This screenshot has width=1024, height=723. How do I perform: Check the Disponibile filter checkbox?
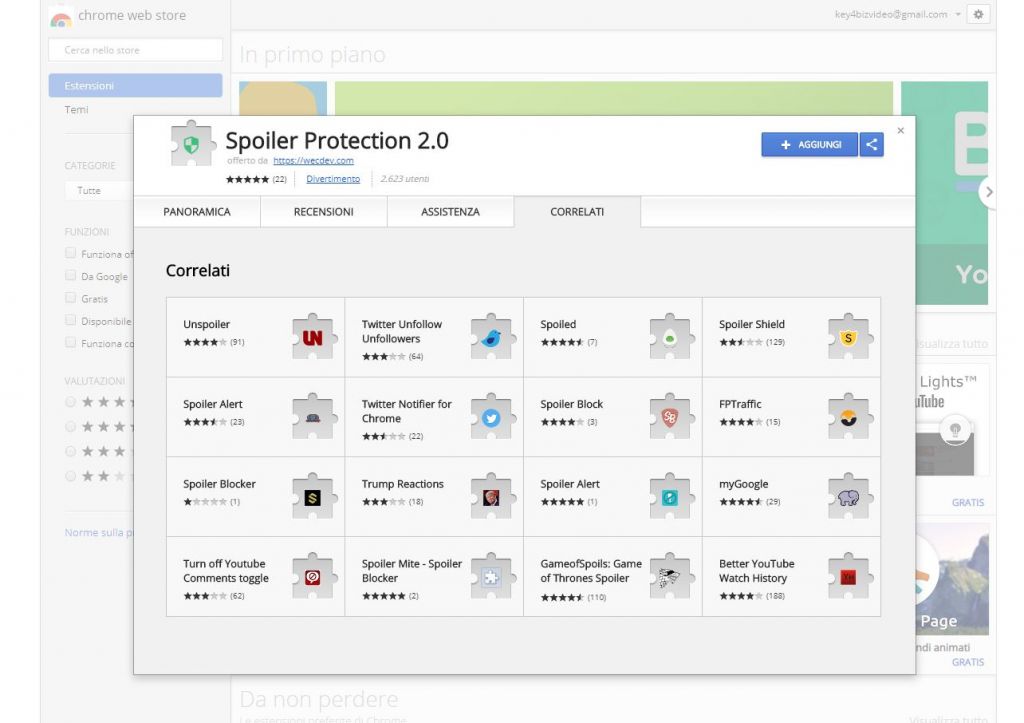tap(71, 320)
